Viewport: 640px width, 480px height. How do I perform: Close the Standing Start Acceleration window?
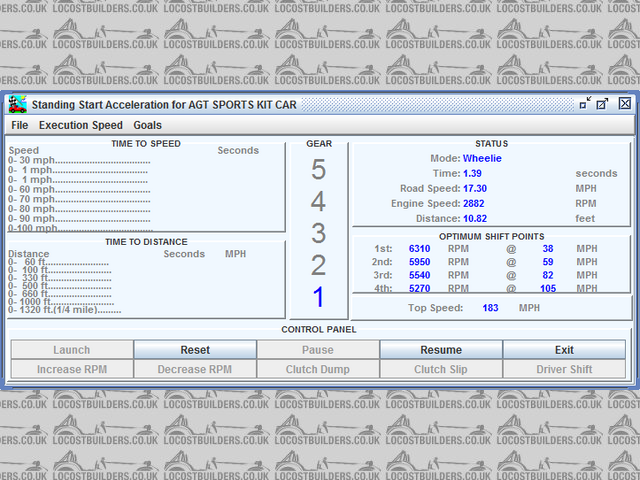point(624,104)
